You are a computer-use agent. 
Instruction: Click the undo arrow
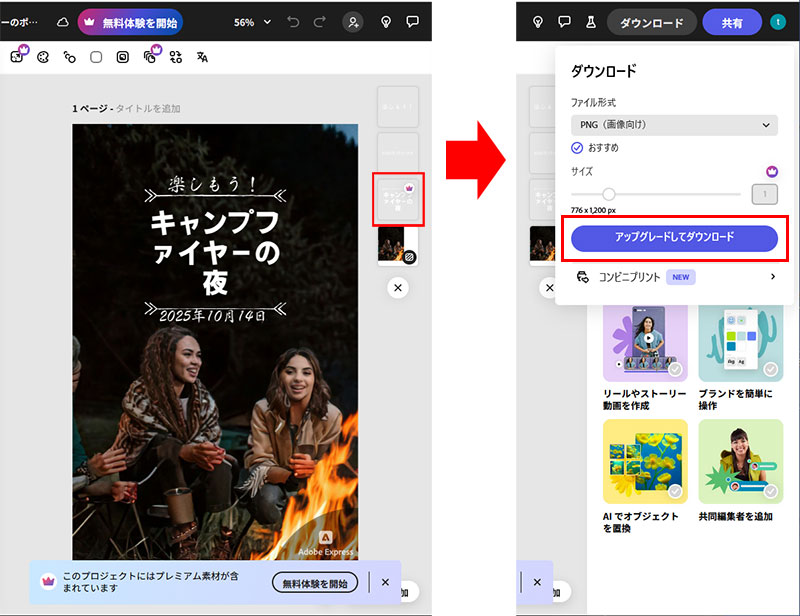[x=293, y=21]
